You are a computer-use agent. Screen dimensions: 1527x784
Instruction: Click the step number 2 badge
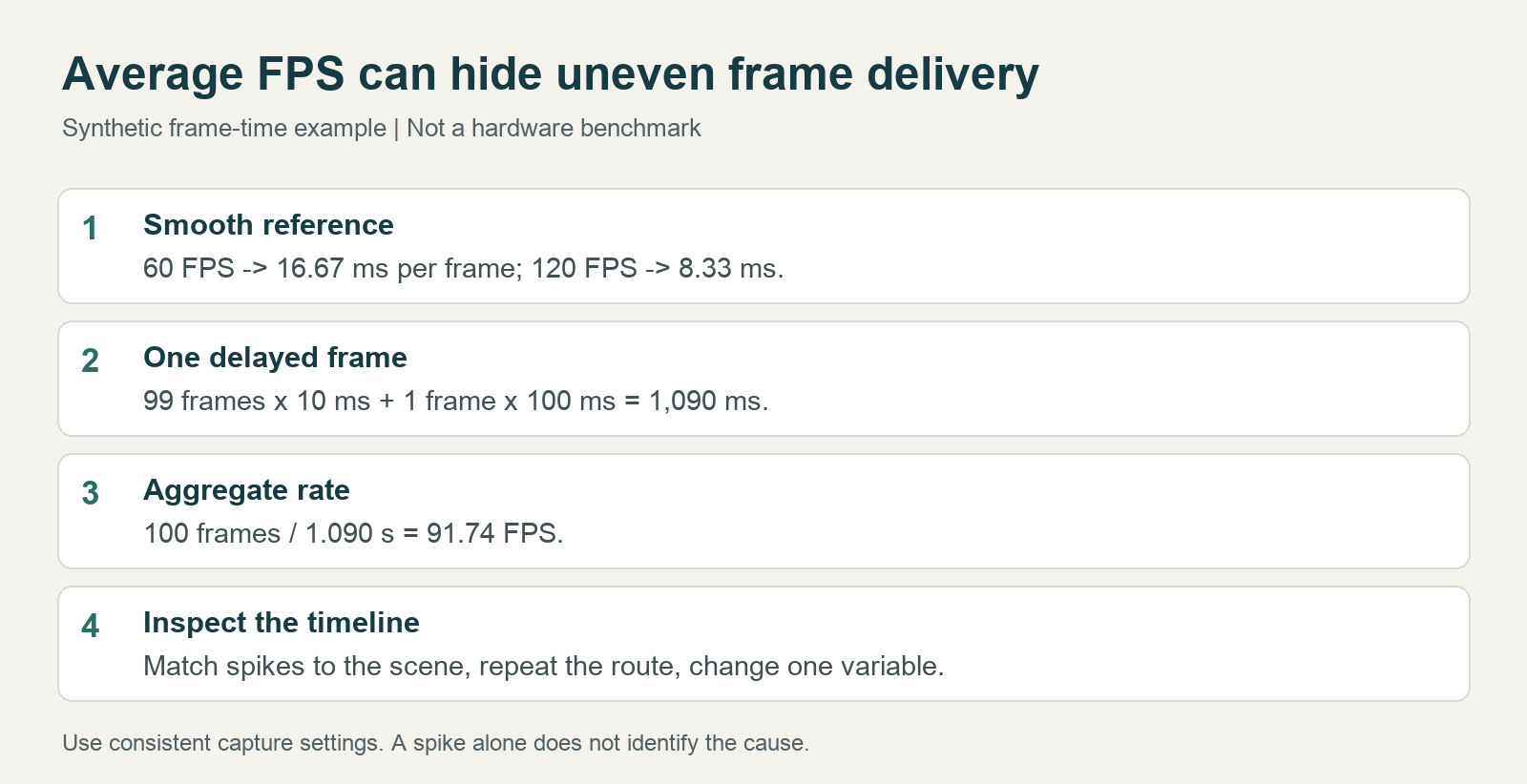[x=90, y=361]
